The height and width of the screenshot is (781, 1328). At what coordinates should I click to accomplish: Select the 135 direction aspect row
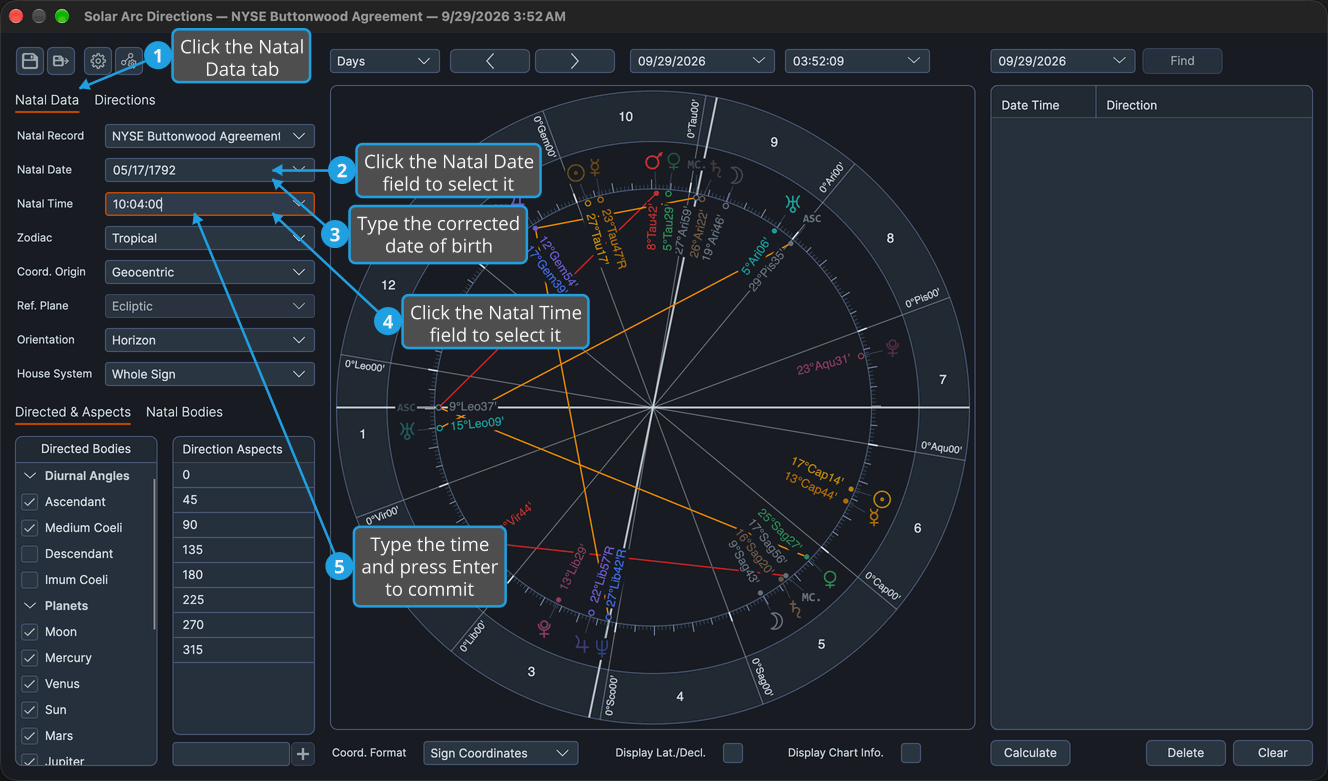click(x=244, y=550)
